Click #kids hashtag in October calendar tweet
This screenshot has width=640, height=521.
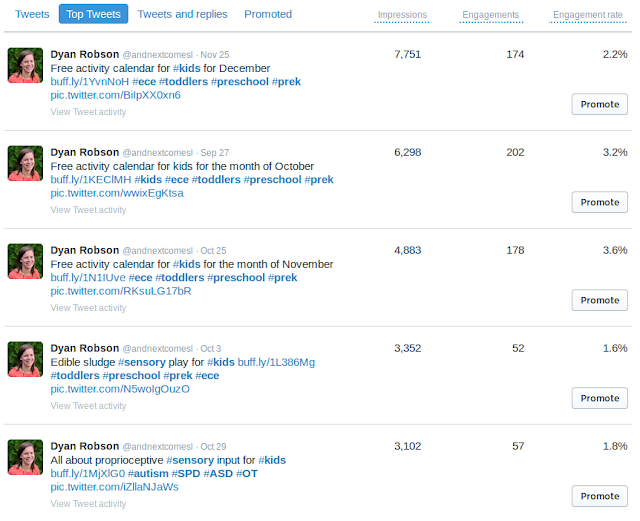pyautogui.click(x=148, y=180)
